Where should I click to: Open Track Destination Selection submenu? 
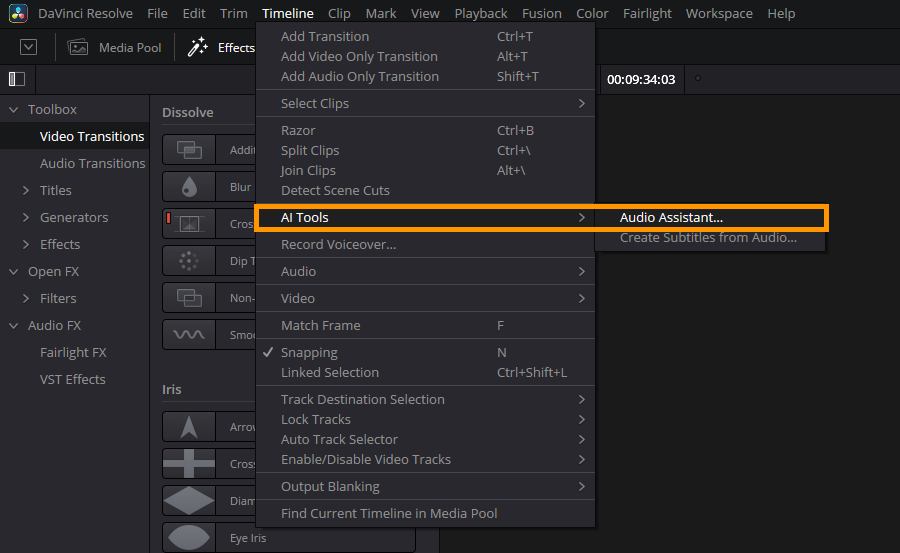(425, 400)
